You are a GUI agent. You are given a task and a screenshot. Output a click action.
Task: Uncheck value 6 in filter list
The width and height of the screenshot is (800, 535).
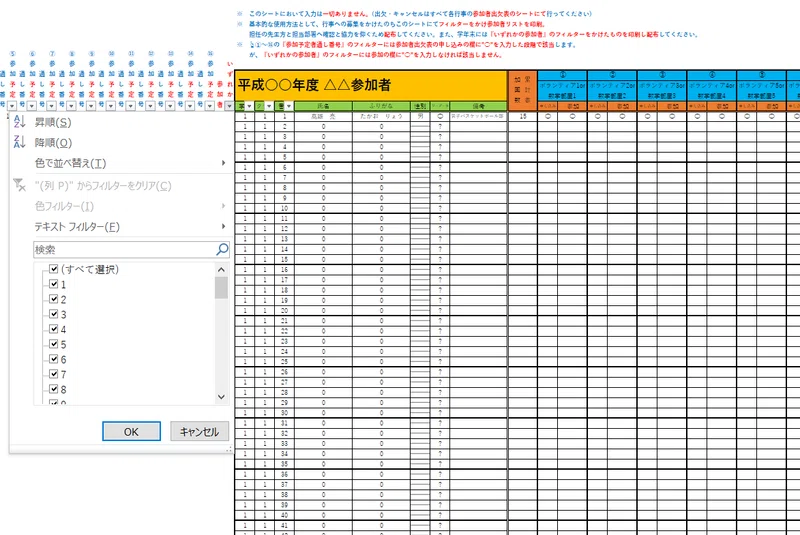(x=54, y=359)
